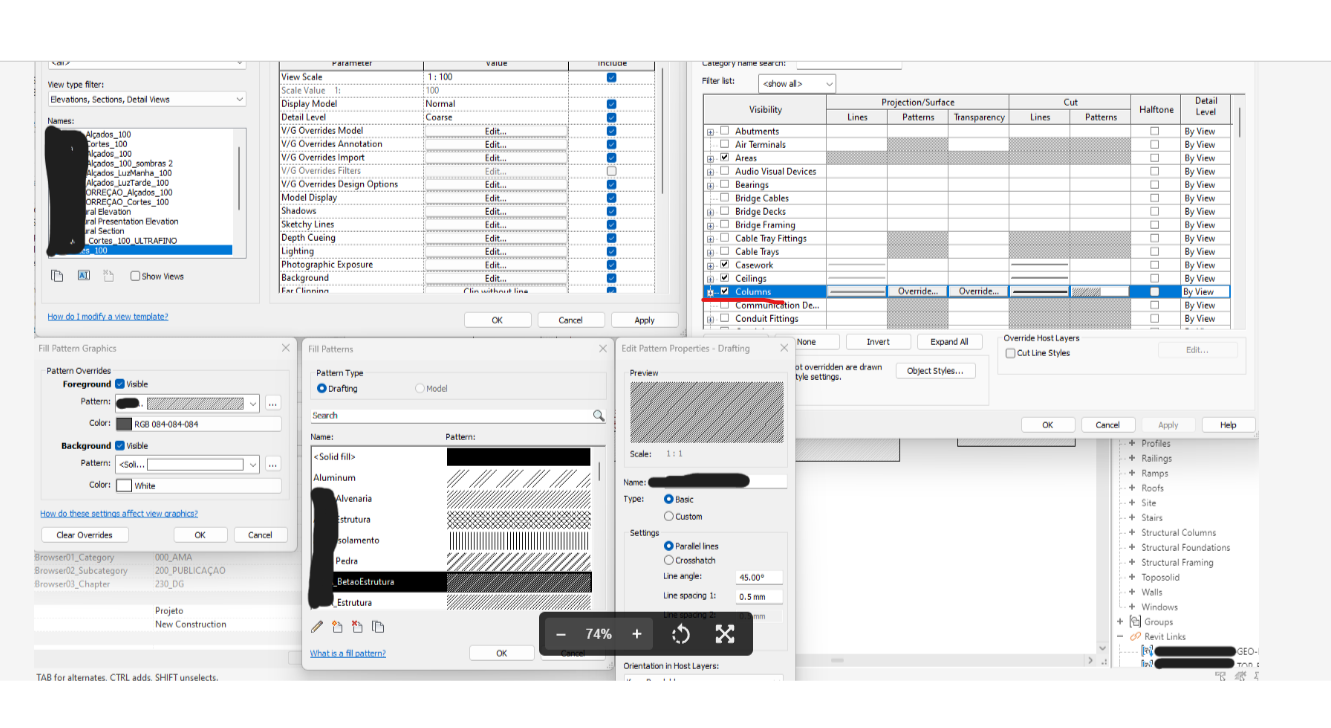The width and height of the screenshot is (1331, 728).
Task: Delete the selected fill pattern
Action: click(358, 627)
